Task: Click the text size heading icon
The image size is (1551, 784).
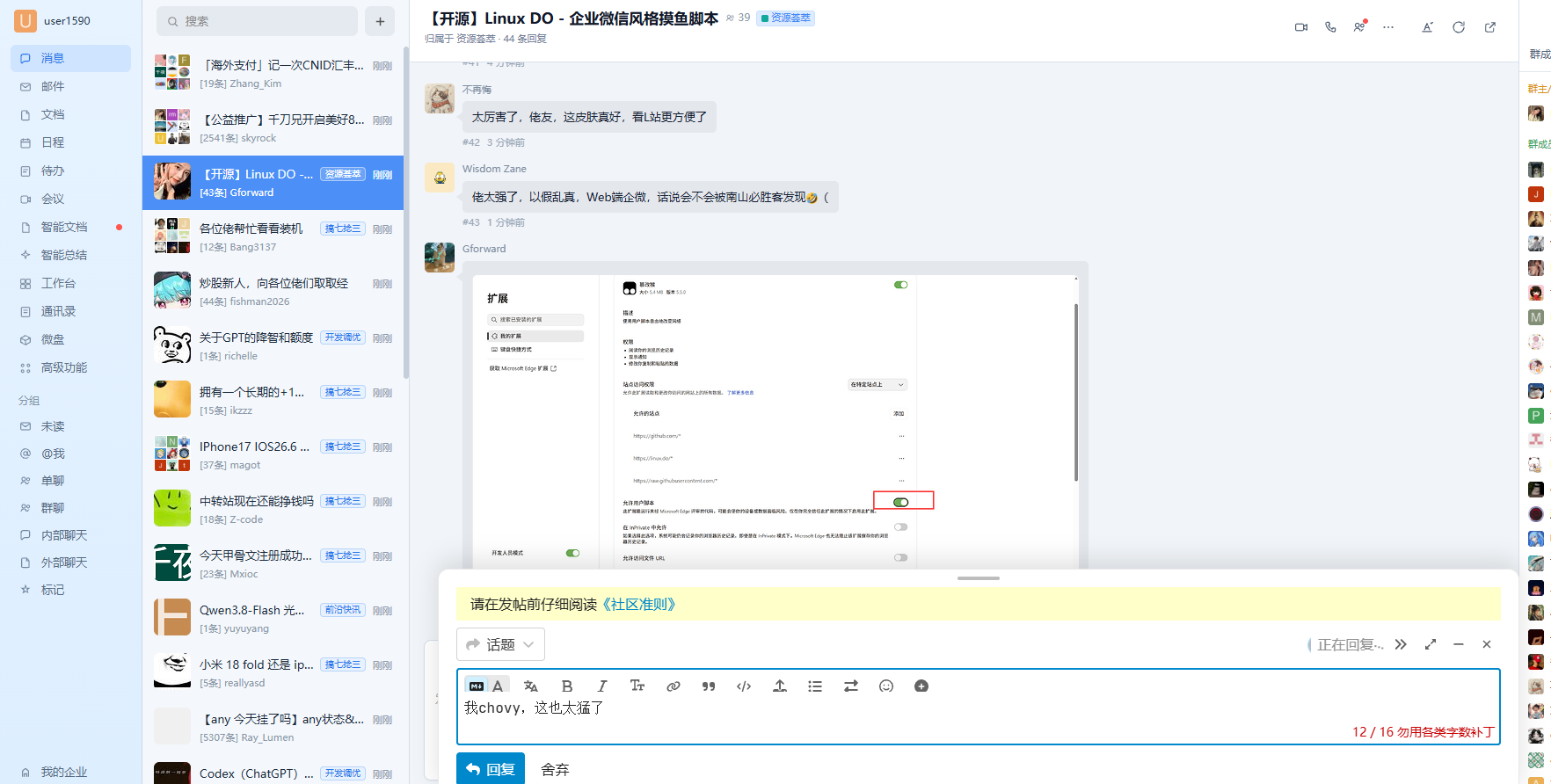Action: (x=637, y=686)
